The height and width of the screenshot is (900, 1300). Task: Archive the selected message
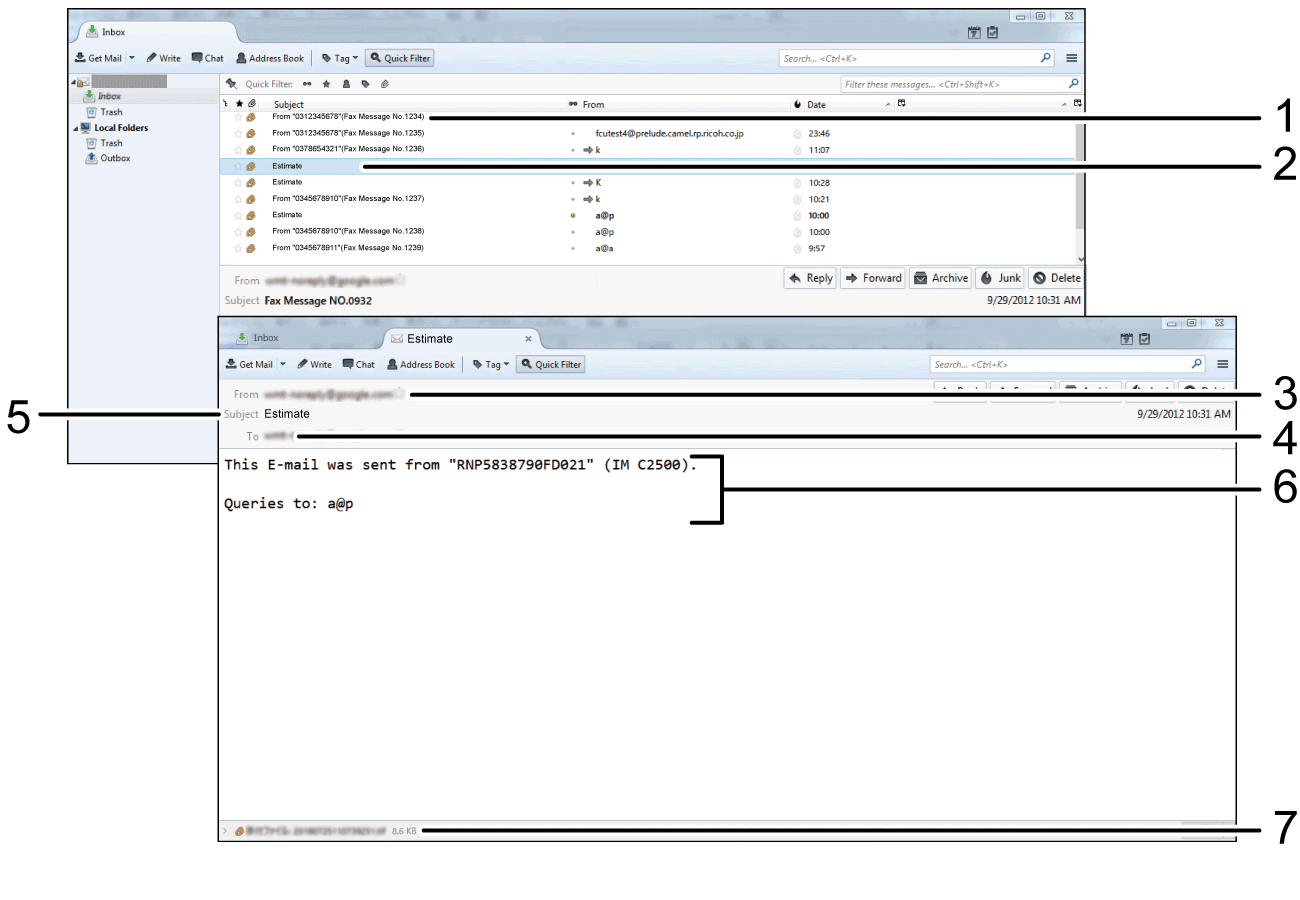pyautogui.click(x=940, y=278)
